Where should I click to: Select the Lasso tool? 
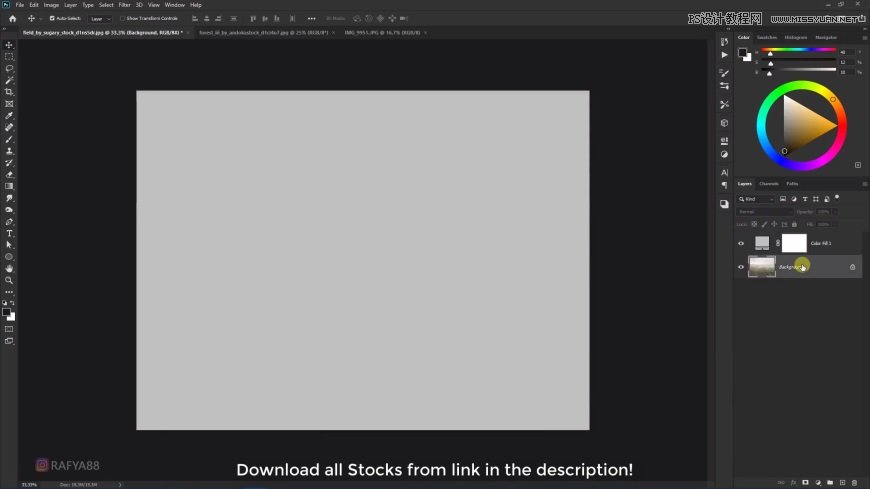click(x=9, y=69)
